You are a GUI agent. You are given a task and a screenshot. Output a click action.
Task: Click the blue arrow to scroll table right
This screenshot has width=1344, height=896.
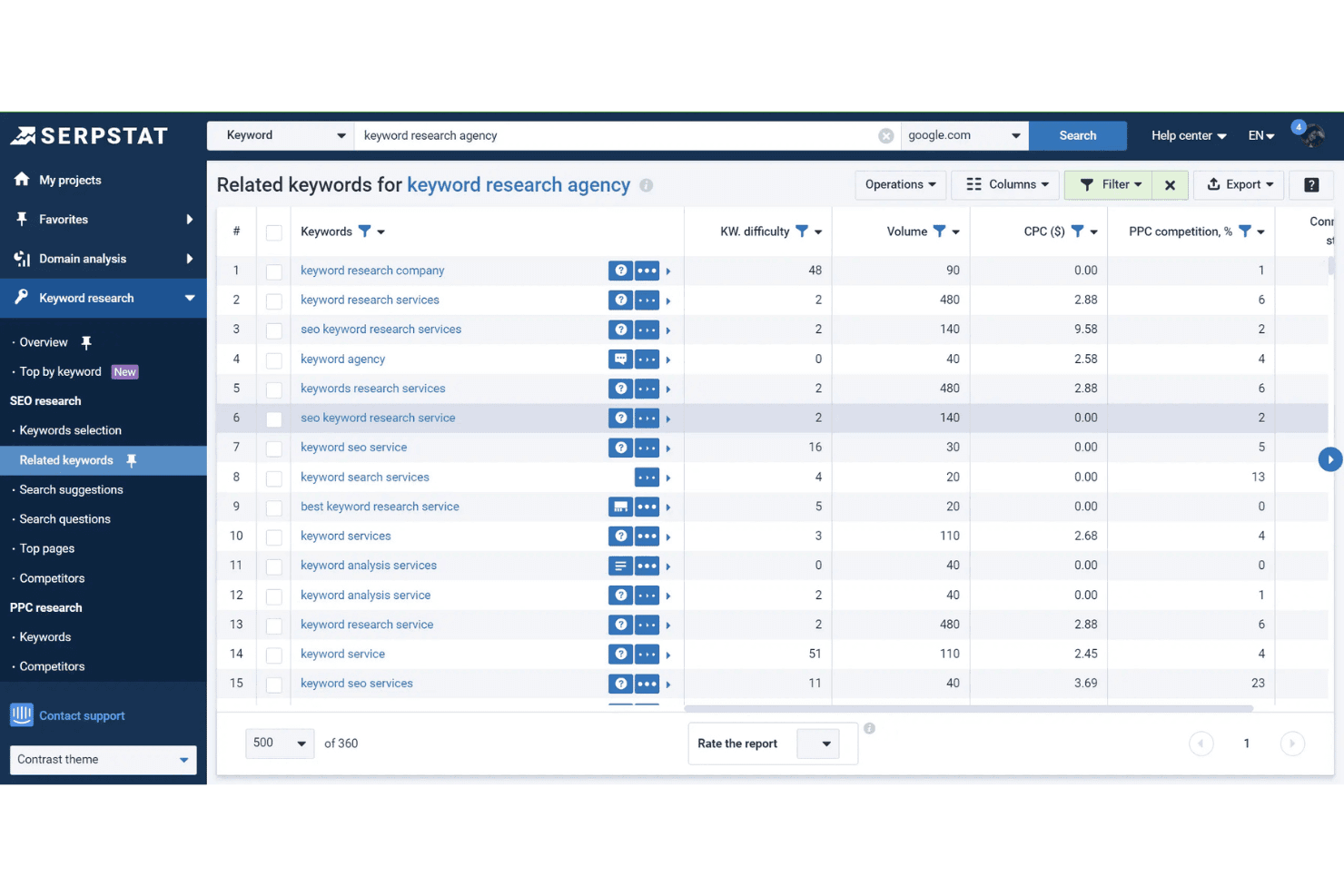pos(1330,459)
